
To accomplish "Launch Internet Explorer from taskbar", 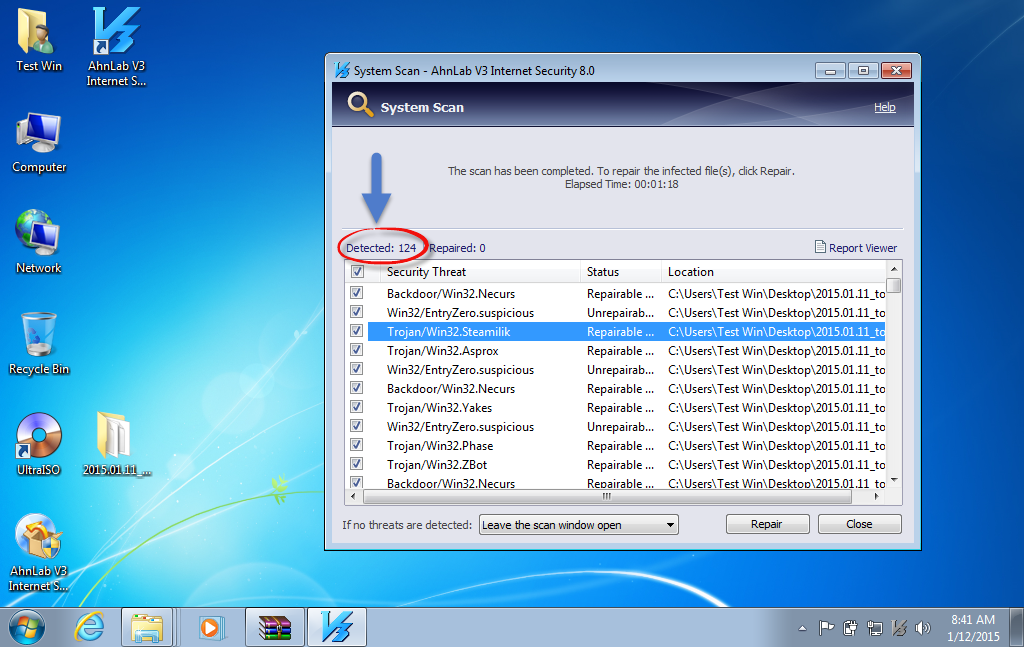I will pos(89,628).
